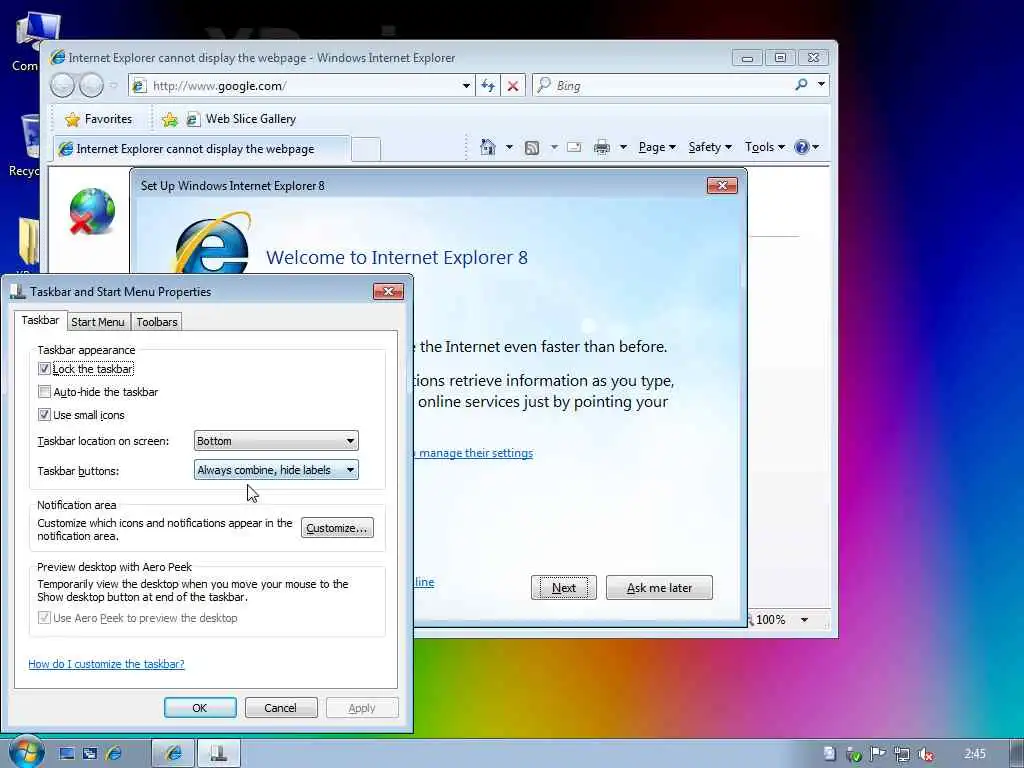Click the Refresh icon next to address bar
The image size is (1024, 768).
tap(488, 86)
